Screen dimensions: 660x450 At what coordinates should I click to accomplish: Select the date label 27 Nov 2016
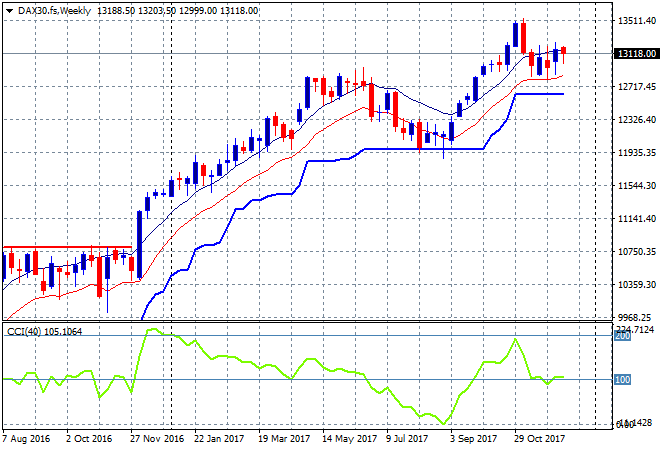click(157, 439)
